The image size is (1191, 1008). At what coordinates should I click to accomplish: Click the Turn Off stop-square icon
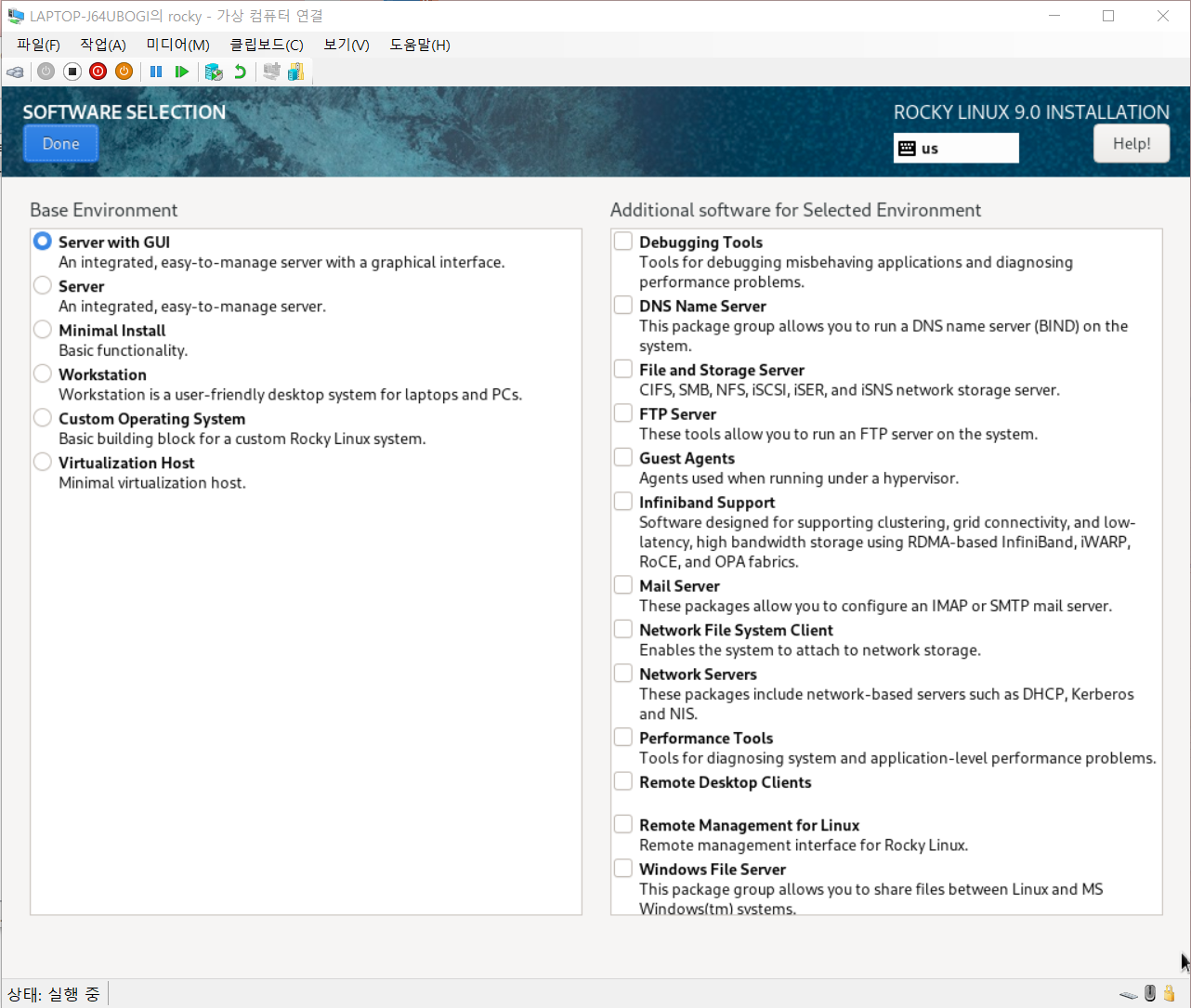[x=72, y=72]
